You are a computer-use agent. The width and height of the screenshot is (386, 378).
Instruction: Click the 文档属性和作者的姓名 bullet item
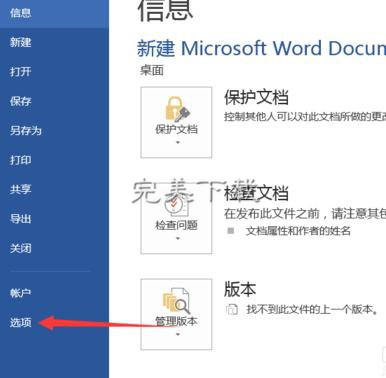298,231
